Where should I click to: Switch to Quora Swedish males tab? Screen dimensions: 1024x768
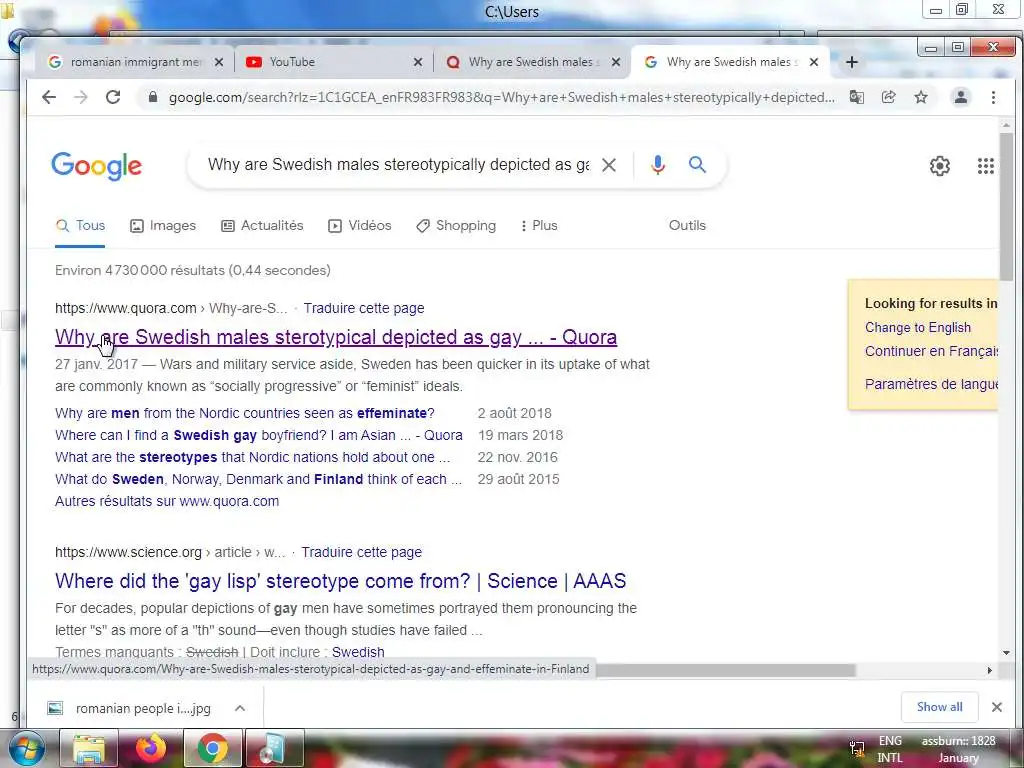(532, 62)
